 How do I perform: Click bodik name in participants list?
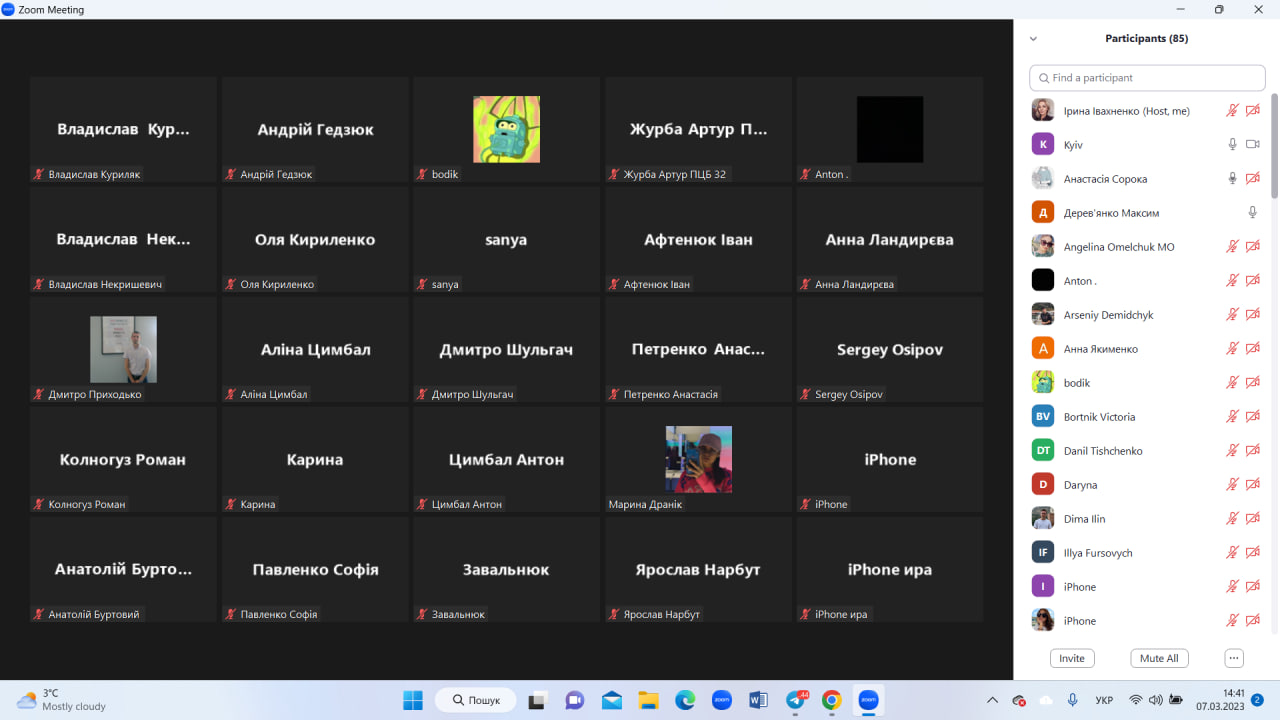click(x=1077, y=383)
